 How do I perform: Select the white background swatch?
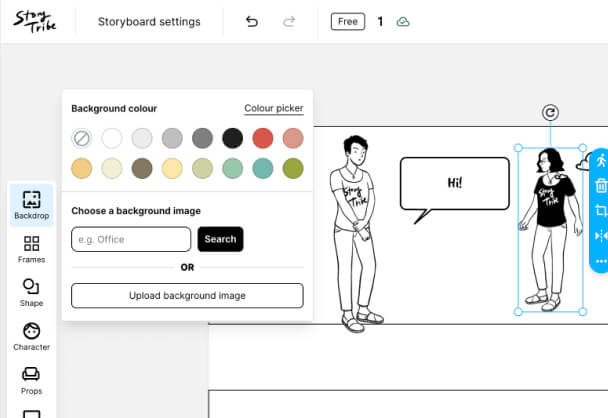click(x=112, y=138)
